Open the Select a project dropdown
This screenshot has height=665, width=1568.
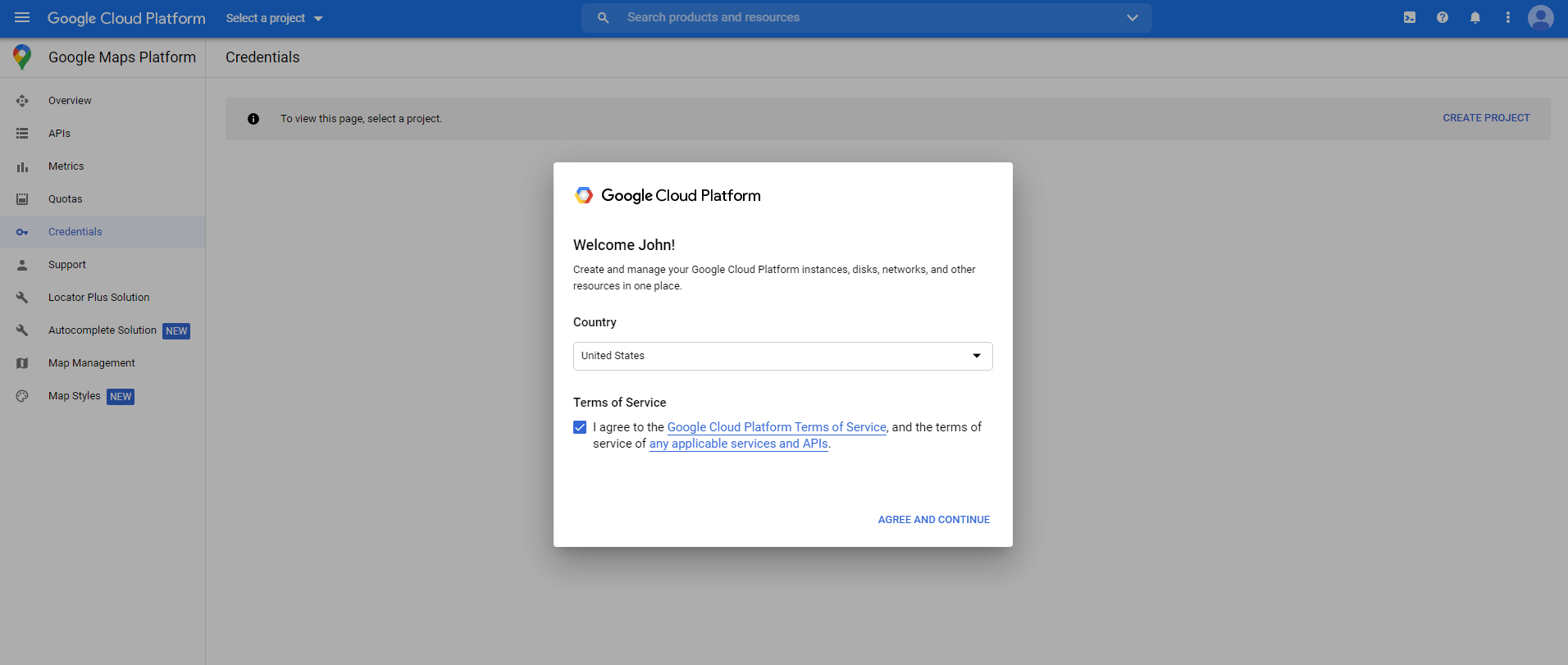[275, 18]
